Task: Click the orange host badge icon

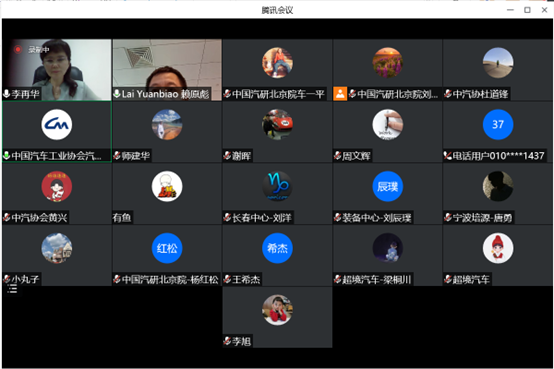Action: pos(340,94)
